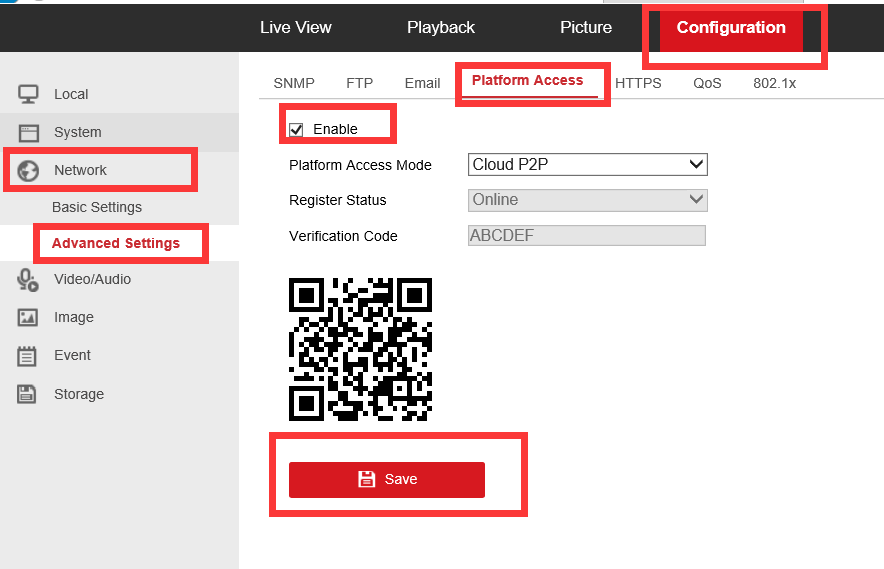The width and height of the screenshot is (884, 569).
Task: Click the Local monitor icon in sidebar
Action: click(x=28, y=94)
